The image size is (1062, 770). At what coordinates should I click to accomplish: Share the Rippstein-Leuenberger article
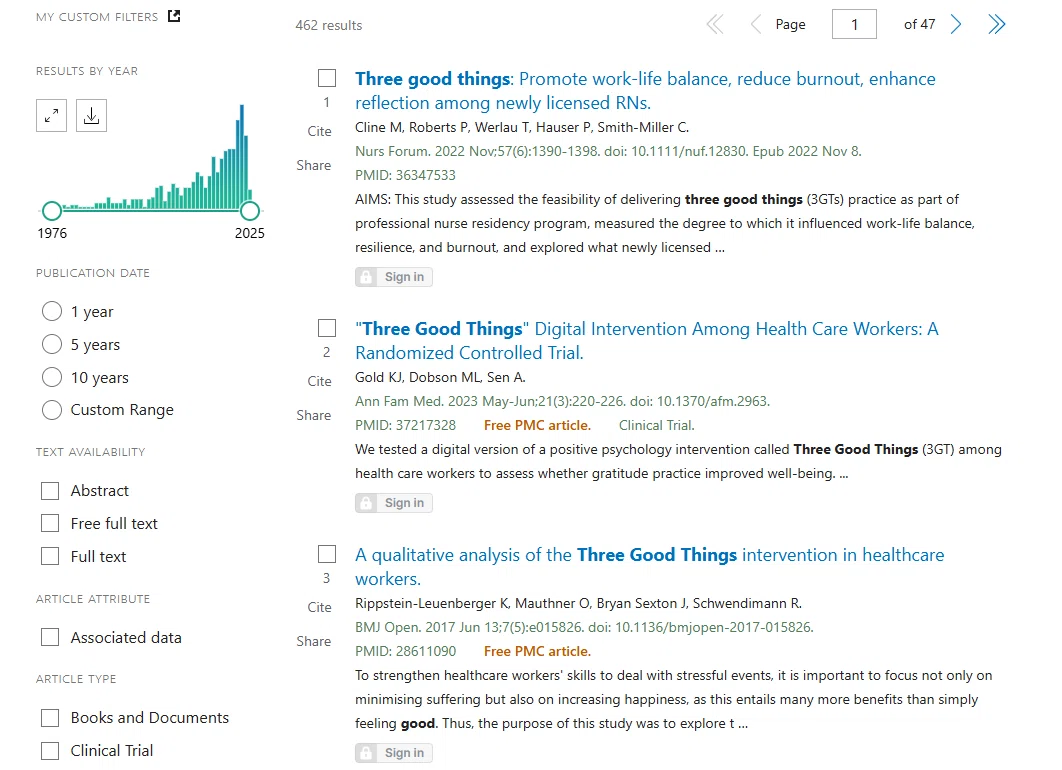point(314,641)
